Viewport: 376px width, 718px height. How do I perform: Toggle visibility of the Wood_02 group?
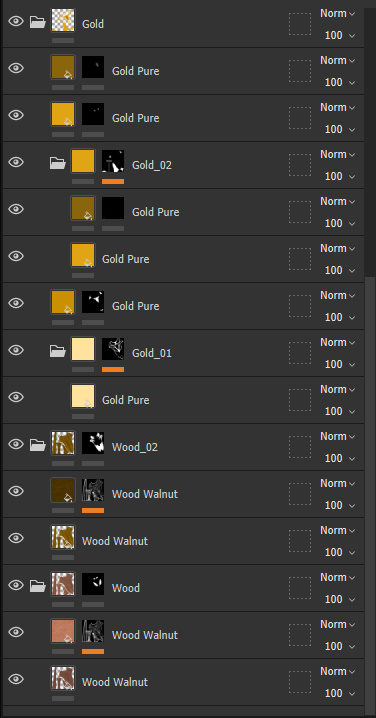tap(16, 444)
